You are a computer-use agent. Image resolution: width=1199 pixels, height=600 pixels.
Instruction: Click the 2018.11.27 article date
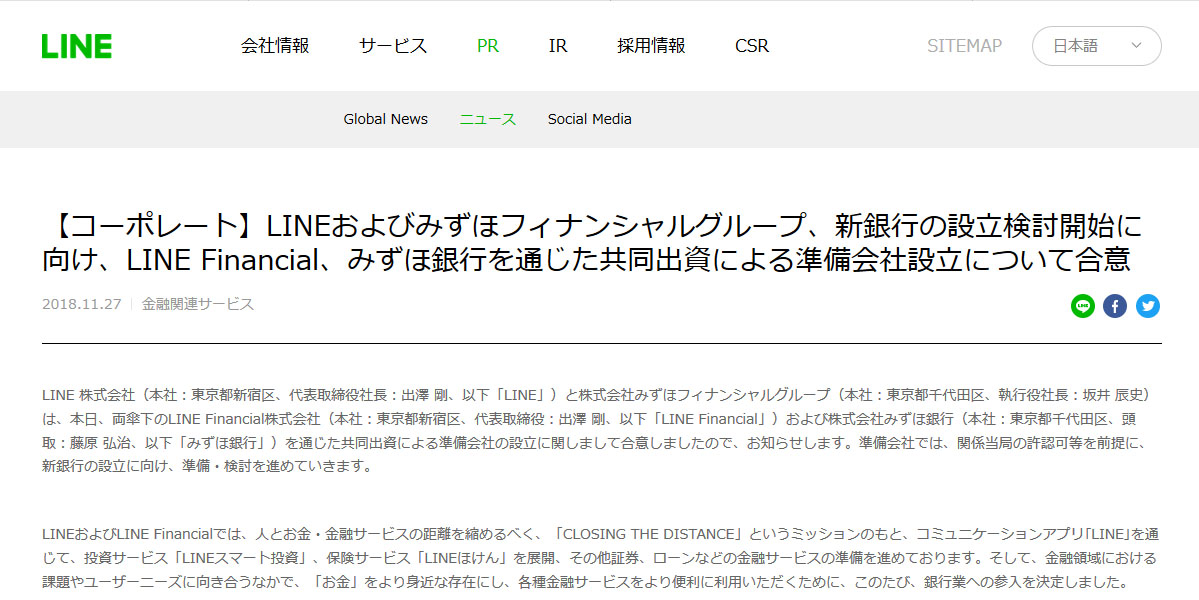pos(80,304)
